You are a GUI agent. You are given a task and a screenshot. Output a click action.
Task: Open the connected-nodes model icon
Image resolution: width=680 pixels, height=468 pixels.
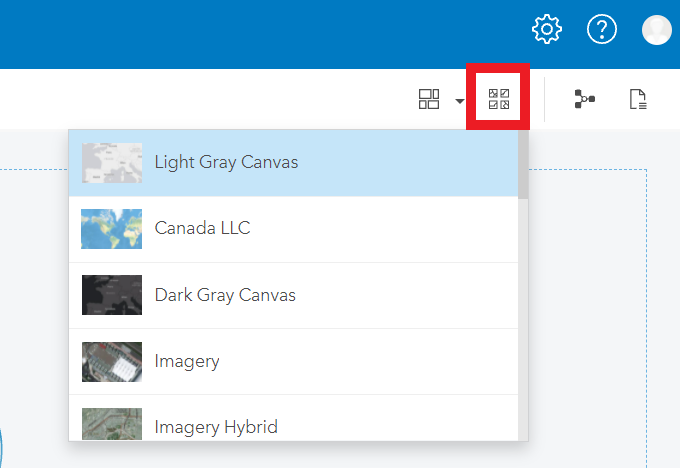point(584,99)
